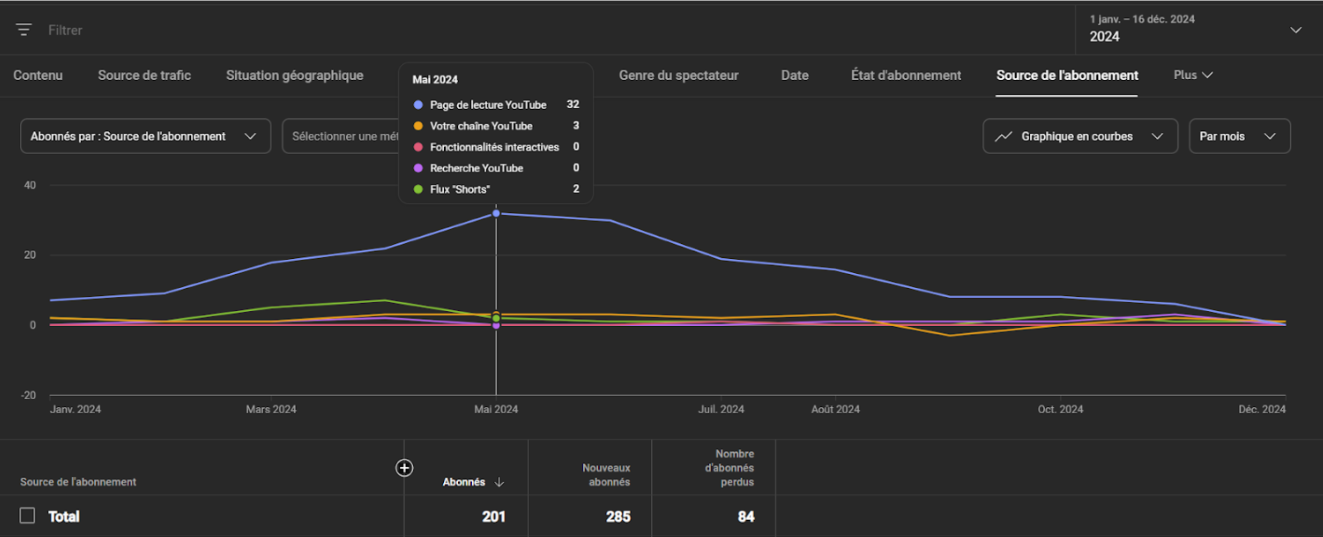Sort by the Abonnés column header
Image resolution: width=1323 pixels, height=537 pixels.
pos(464,482)
